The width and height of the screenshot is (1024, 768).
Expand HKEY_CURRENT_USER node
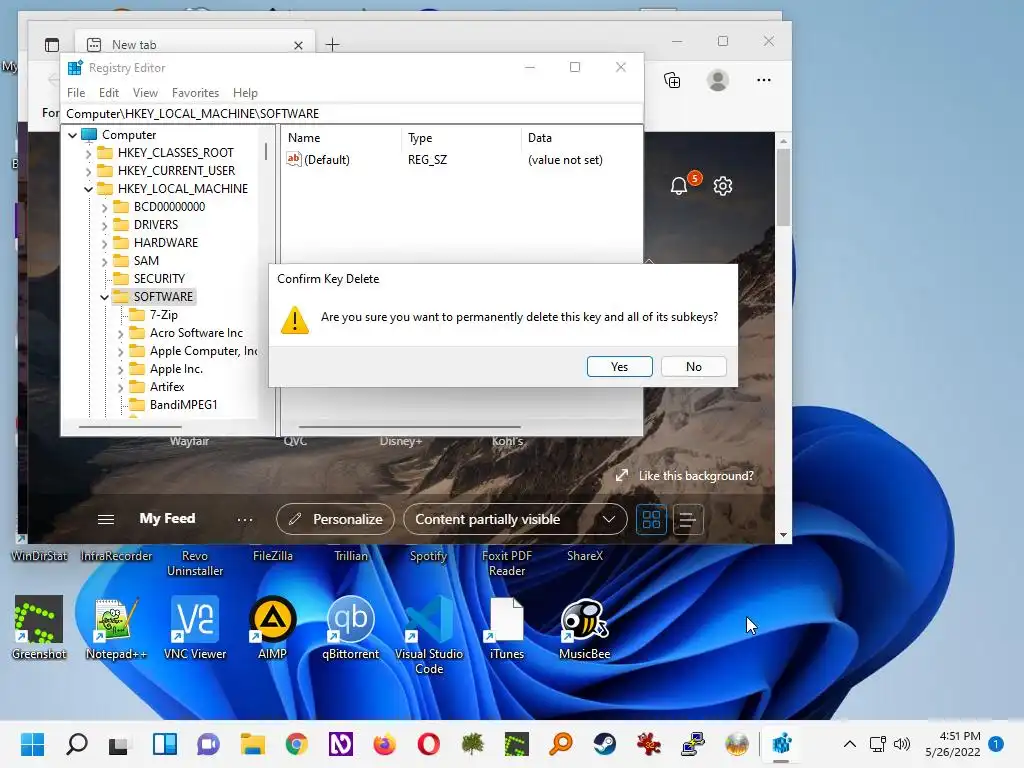pyautogui.click(x=89, y=171)
